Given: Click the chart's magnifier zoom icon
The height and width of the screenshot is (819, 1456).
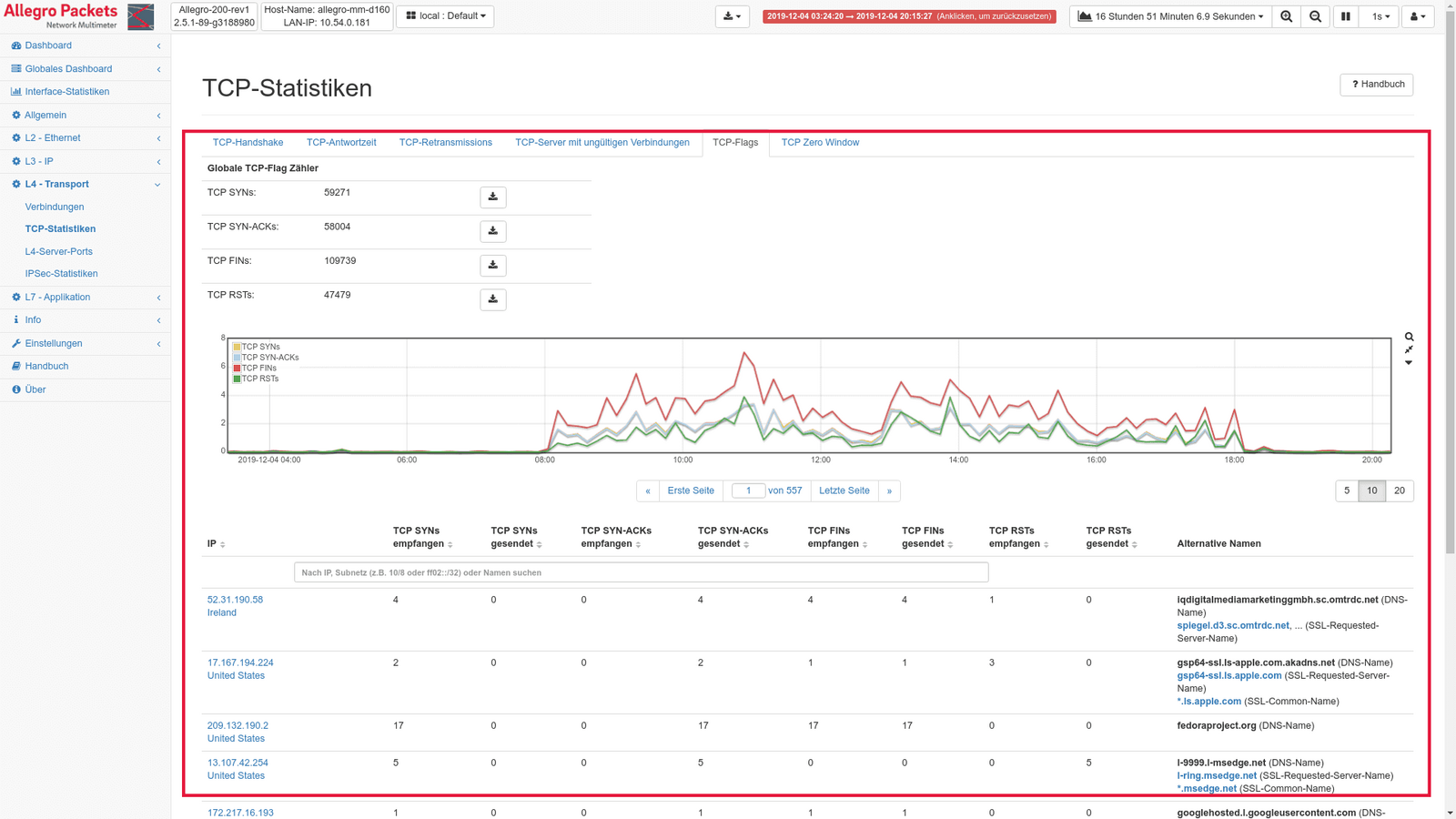Looking at the screenshot, I should click(1409, 337).
